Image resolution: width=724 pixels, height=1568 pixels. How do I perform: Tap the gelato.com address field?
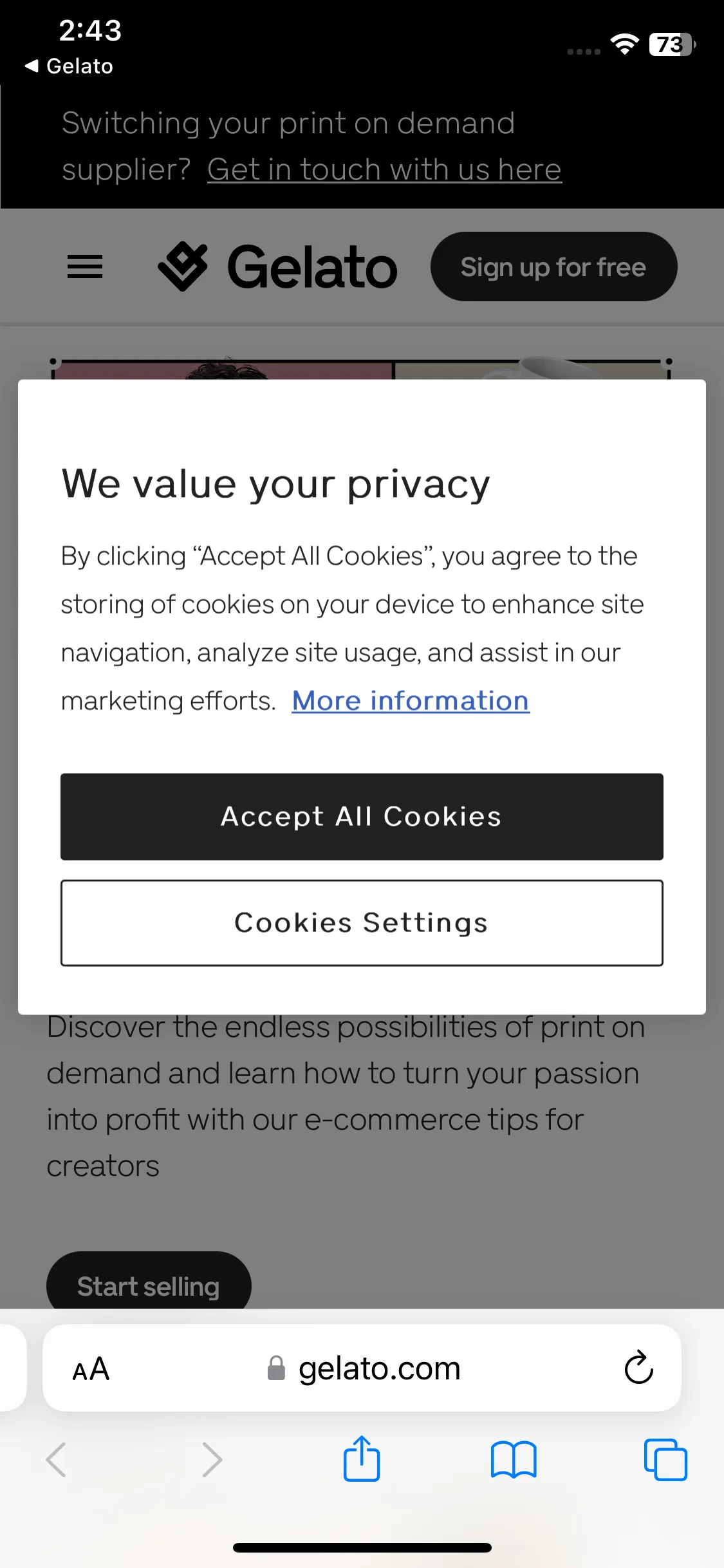click(x=362, y=1368)
